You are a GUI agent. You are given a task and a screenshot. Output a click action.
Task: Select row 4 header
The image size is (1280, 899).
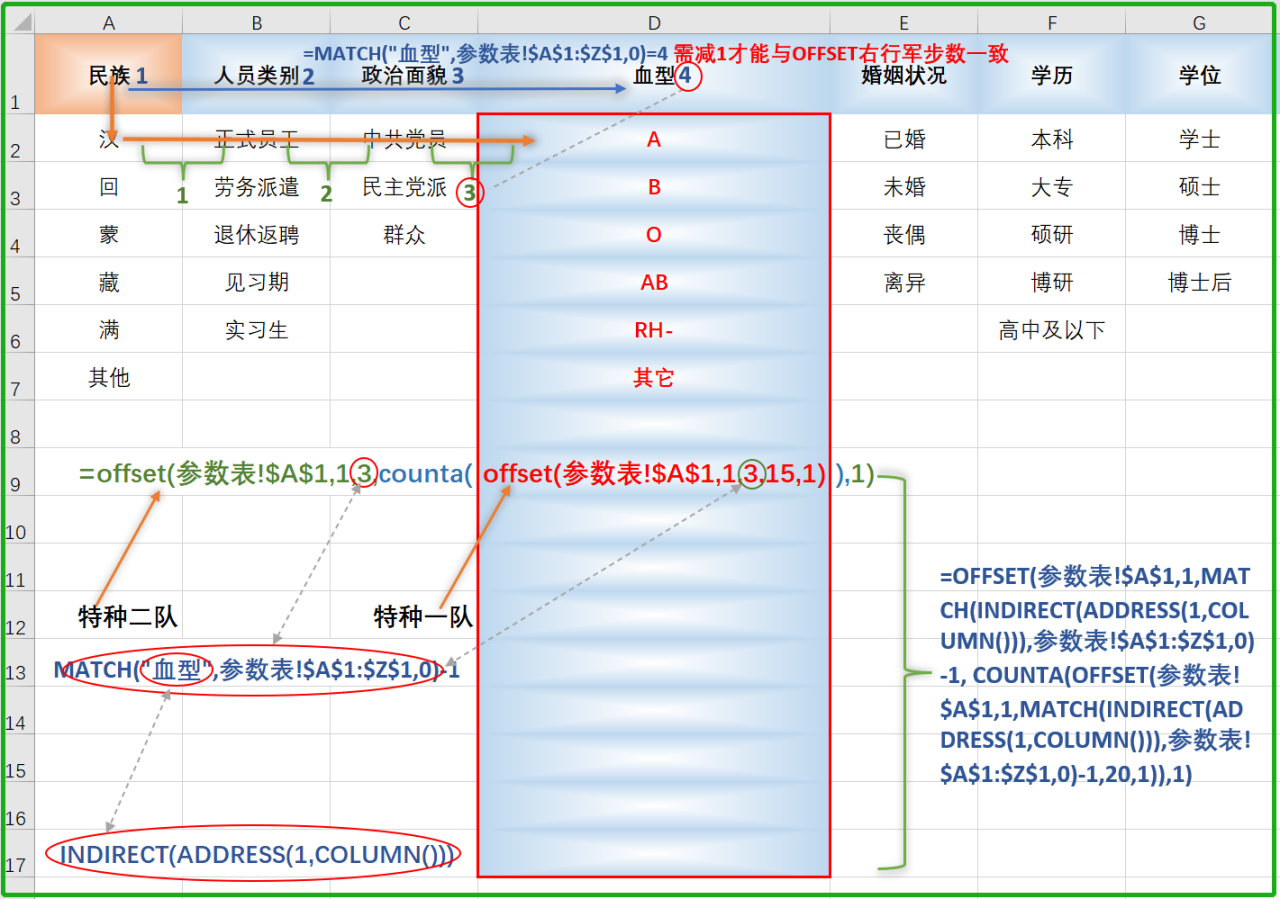click(18, 234)
